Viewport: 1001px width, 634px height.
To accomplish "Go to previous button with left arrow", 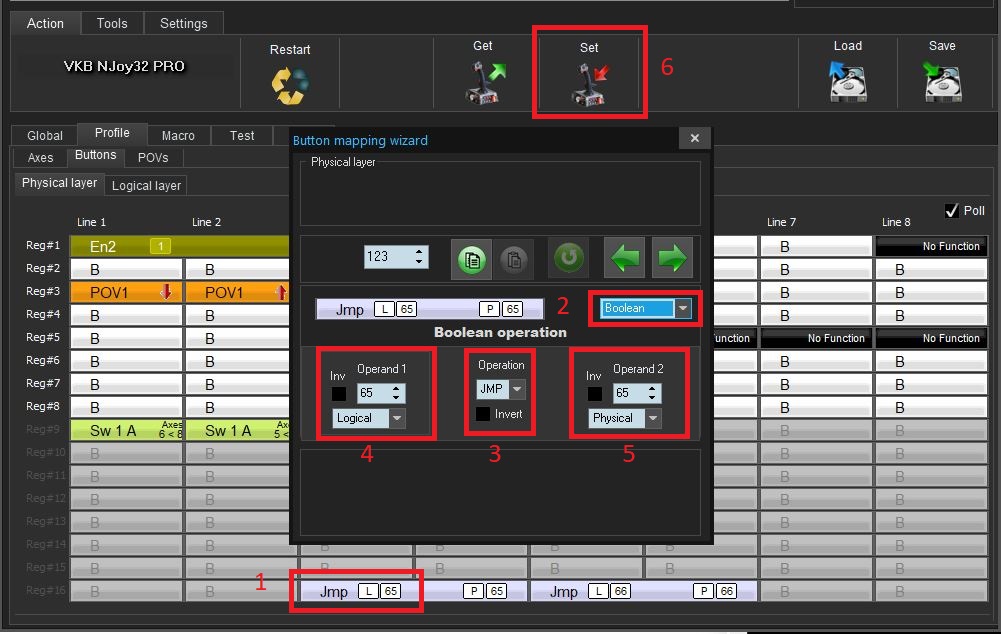I will coord(625,258).
